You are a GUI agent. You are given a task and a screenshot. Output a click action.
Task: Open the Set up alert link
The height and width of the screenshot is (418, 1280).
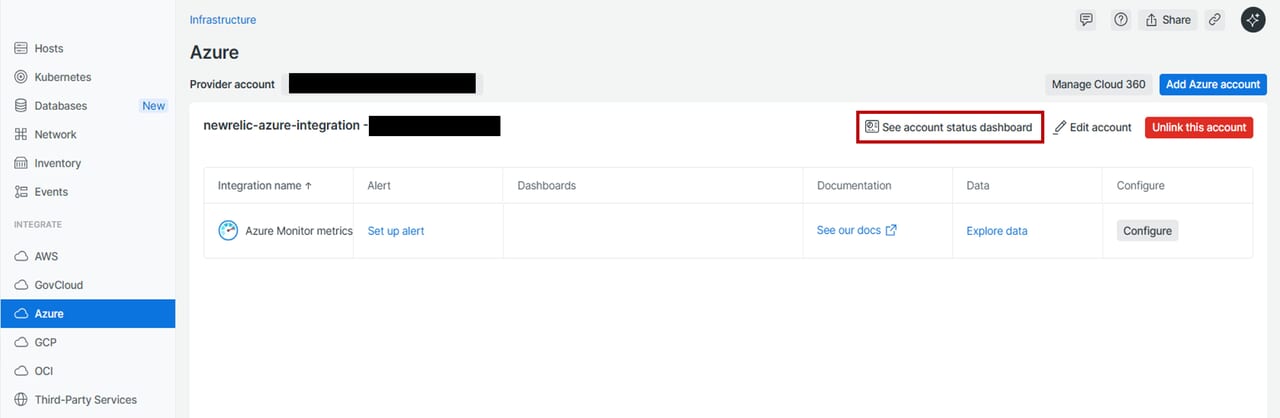(396, 231)
